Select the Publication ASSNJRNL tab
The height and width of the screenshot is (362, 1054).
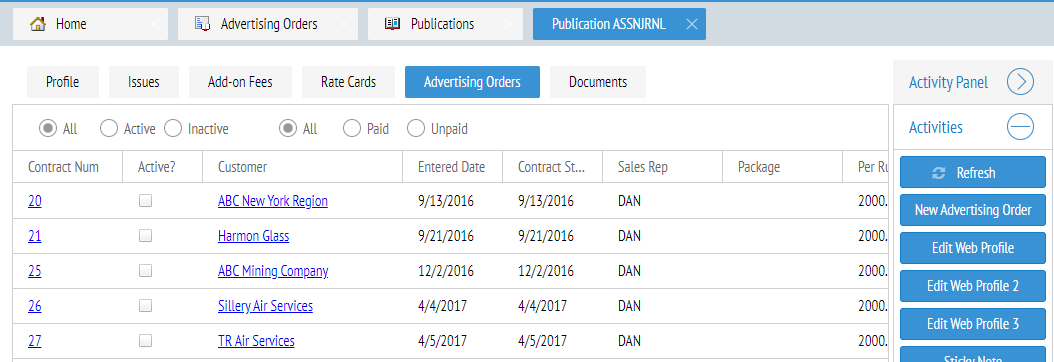click(619, 24)
